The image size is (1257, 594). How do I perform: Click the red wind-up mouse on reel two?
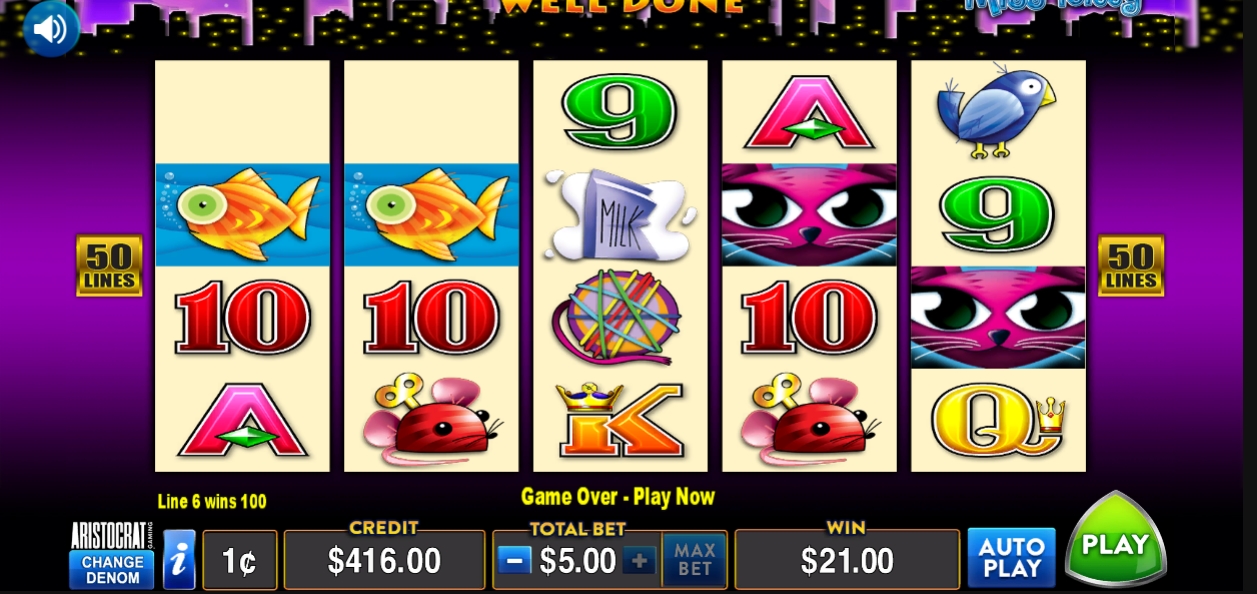[x=431, y=420]
